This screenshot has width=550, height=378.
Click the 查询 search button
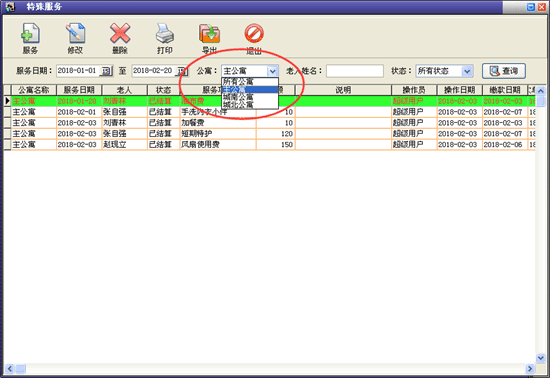504,71
